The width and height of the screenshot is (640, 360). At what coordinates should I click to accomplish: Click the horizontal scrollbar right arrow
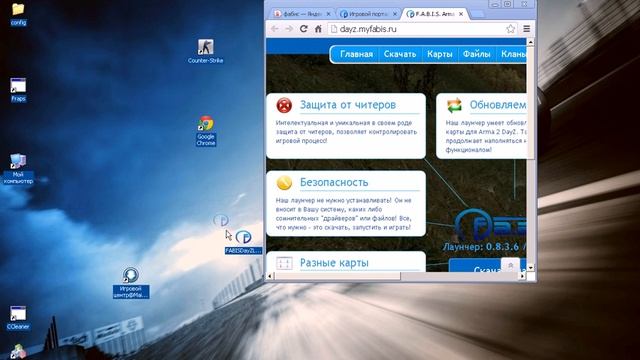(x=522, y=276)
